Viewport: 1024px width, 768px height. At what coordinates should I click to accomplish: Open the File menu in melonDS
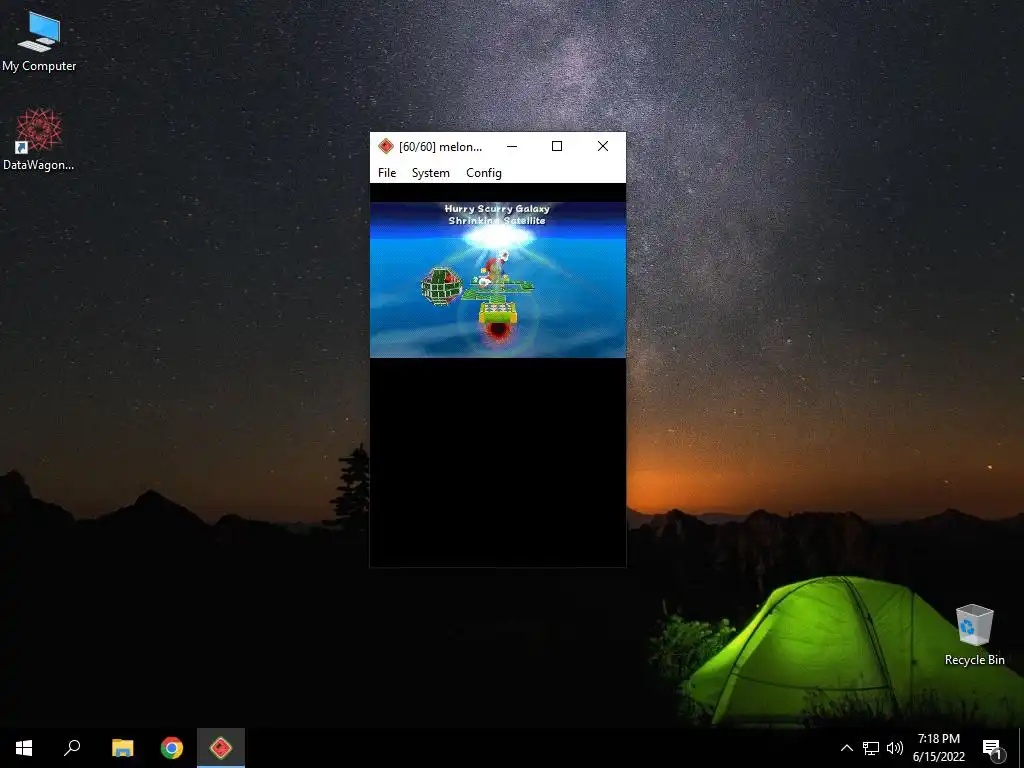tap(387, 172)
